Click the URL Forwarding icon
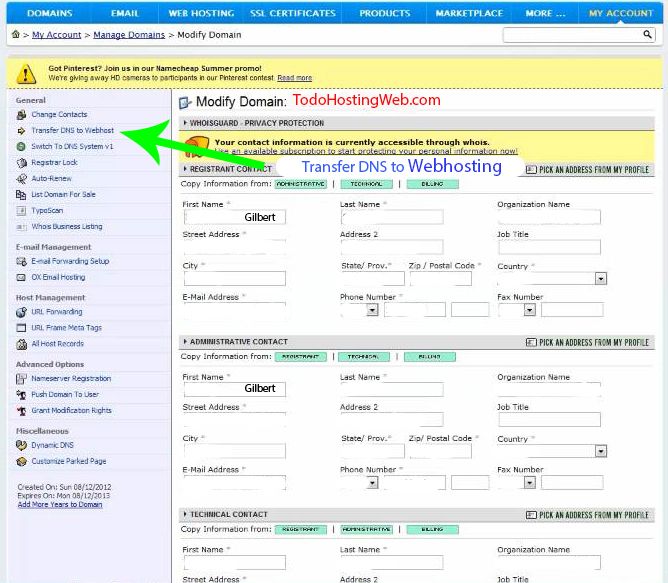668x583 pixels. (x=21, y=312)
